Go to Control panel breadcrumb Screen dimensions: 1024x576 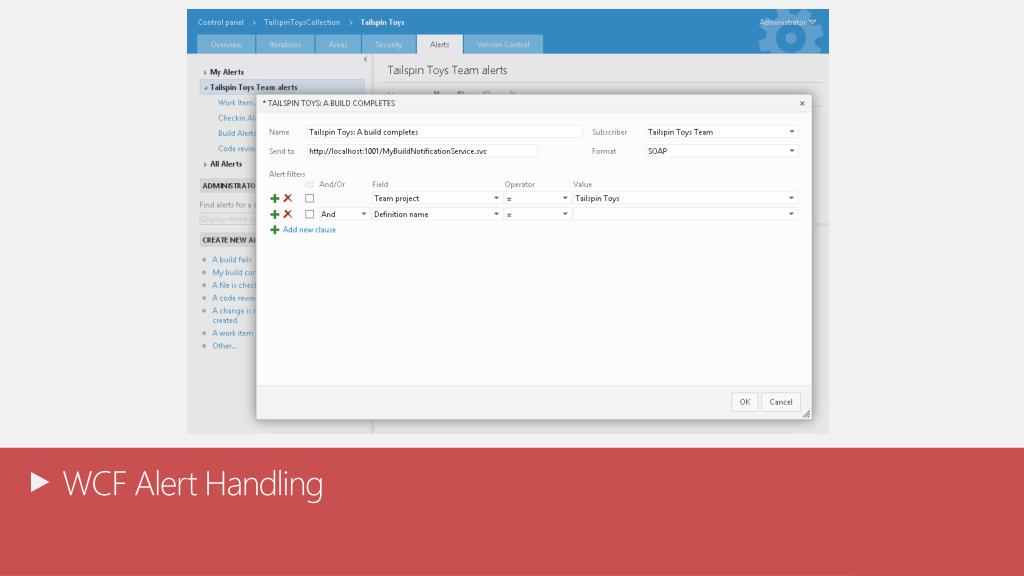click(221, 22)
